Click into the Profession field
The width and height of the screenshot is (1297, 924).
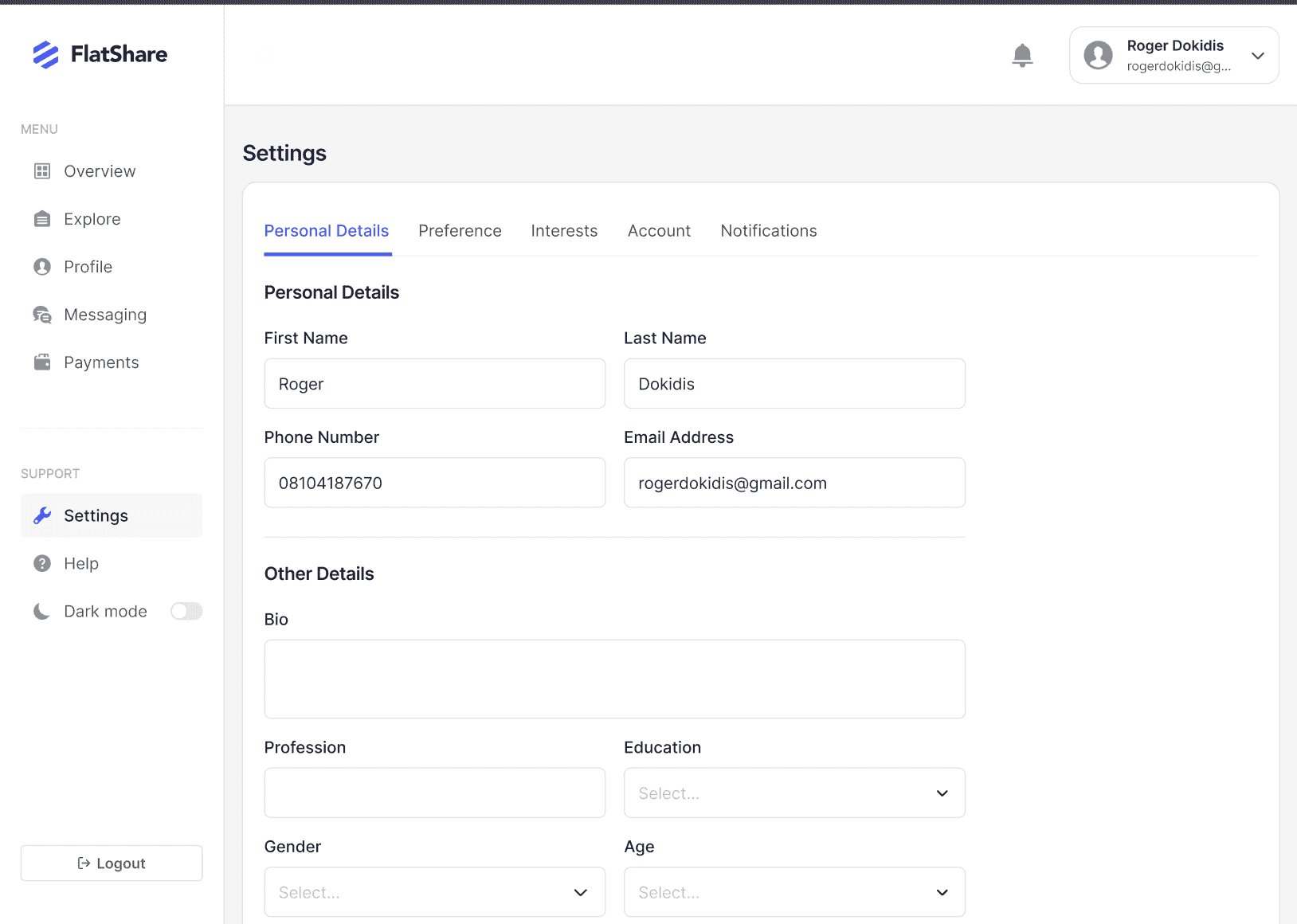435,793
